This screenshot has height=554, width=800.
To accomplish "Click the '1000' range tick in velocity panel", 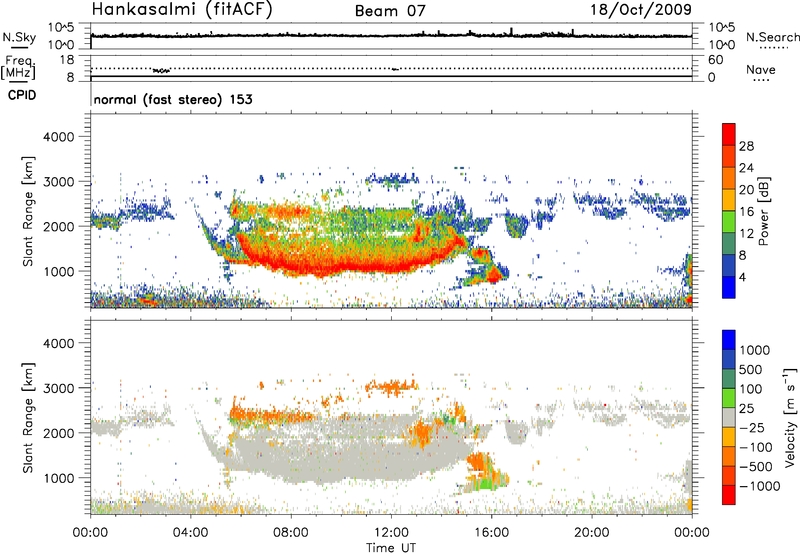I will (58, 478).
